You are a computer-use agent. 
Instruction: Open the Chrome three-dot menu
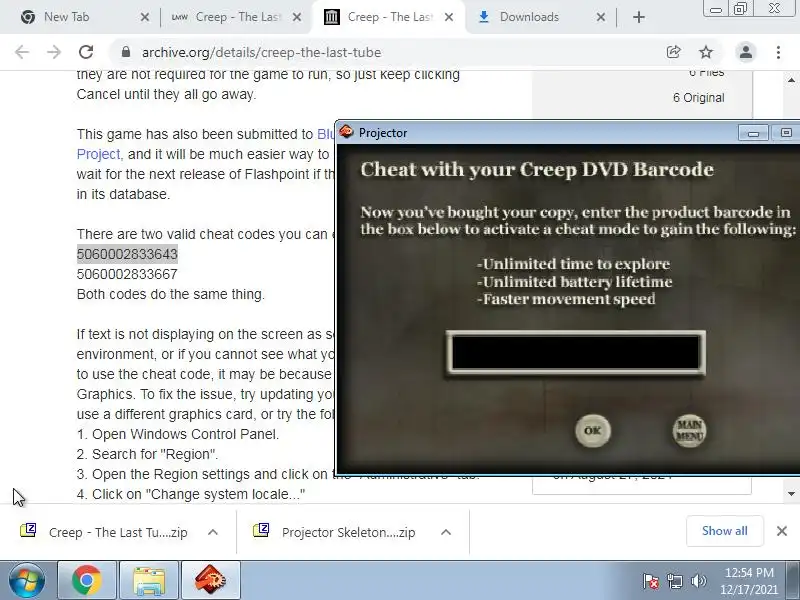click(778, 52)
